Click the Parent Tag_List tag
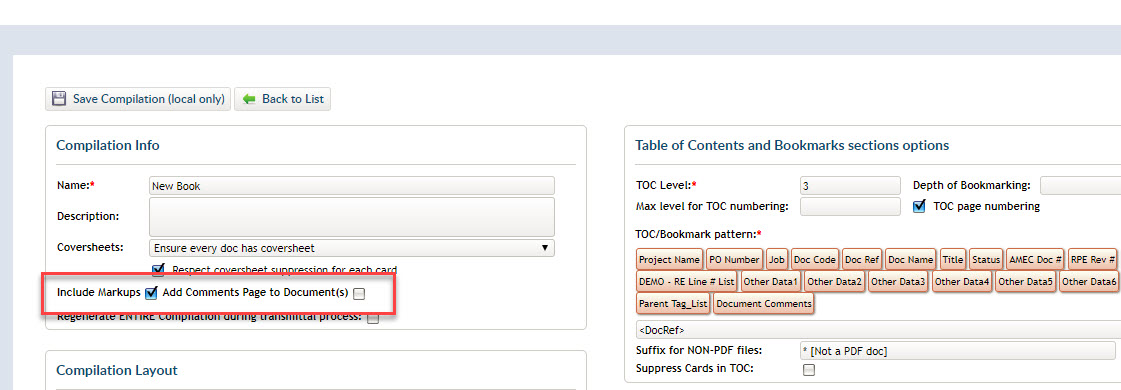Viewport: 1121px width, 390px height. click(673, 304)
